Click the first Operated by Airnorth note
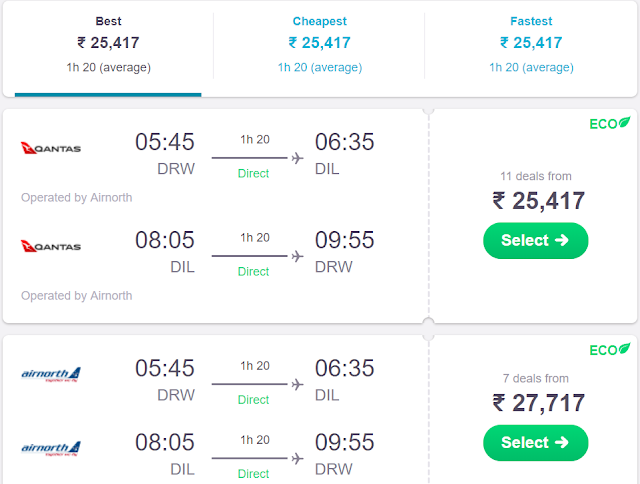 (x=76, y=198)
